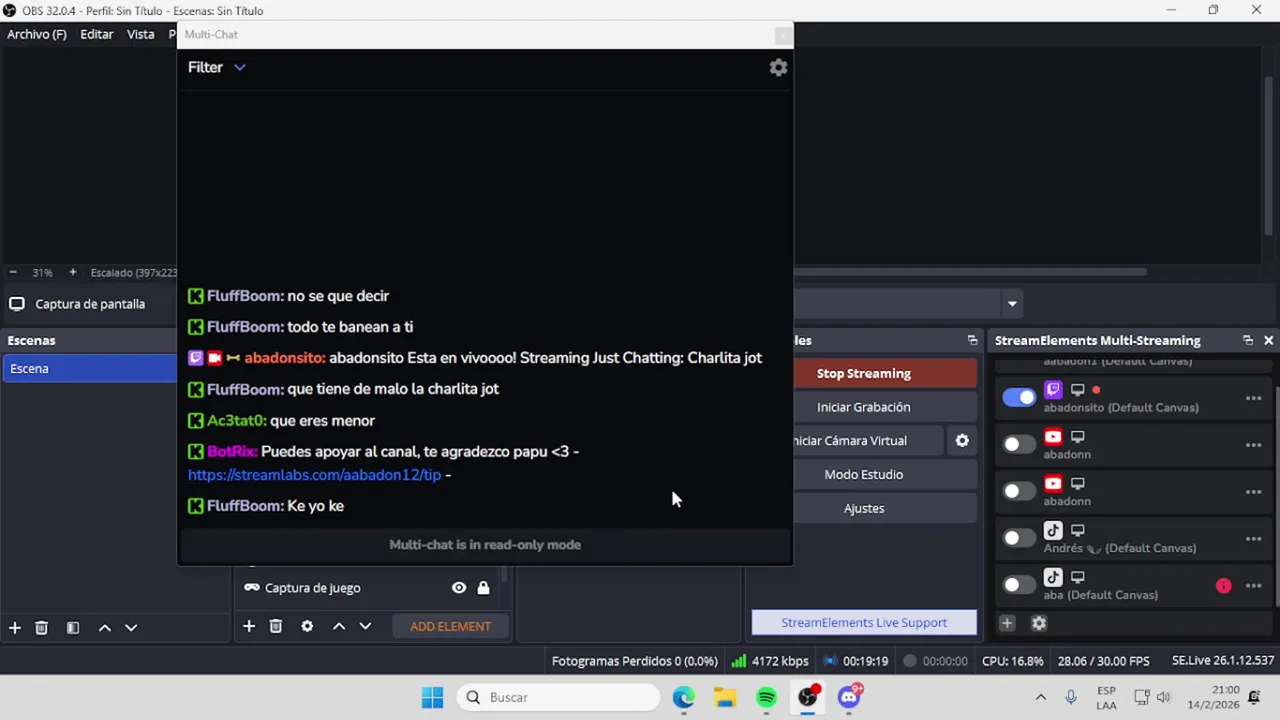
Task: Open Archivo (F) menu
Action: point(37,34)
